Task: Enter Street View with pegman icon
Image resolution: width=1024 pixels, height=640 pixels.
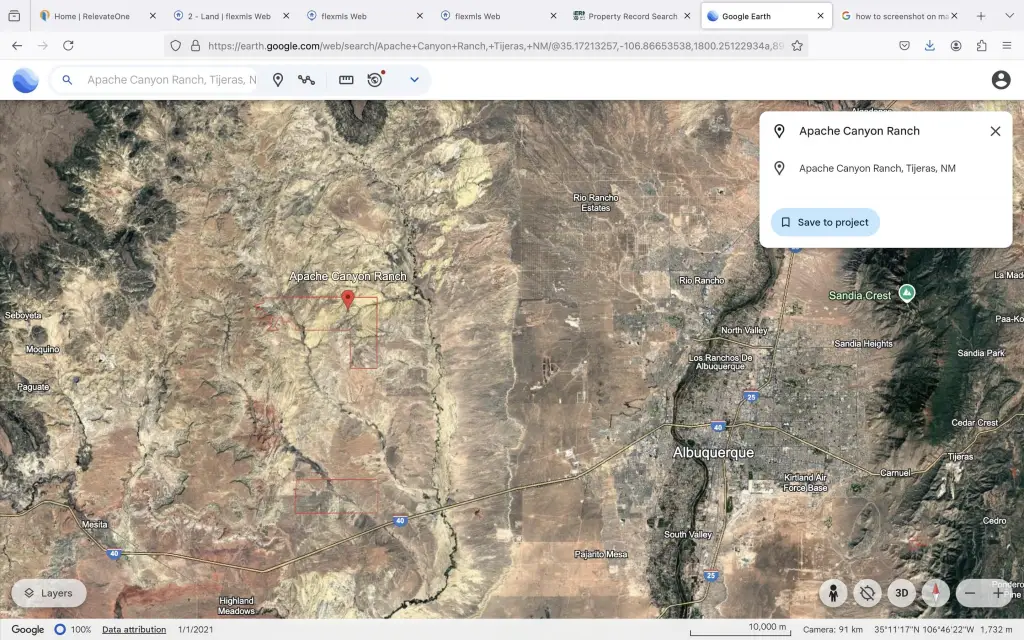Action: coord(833,593)
